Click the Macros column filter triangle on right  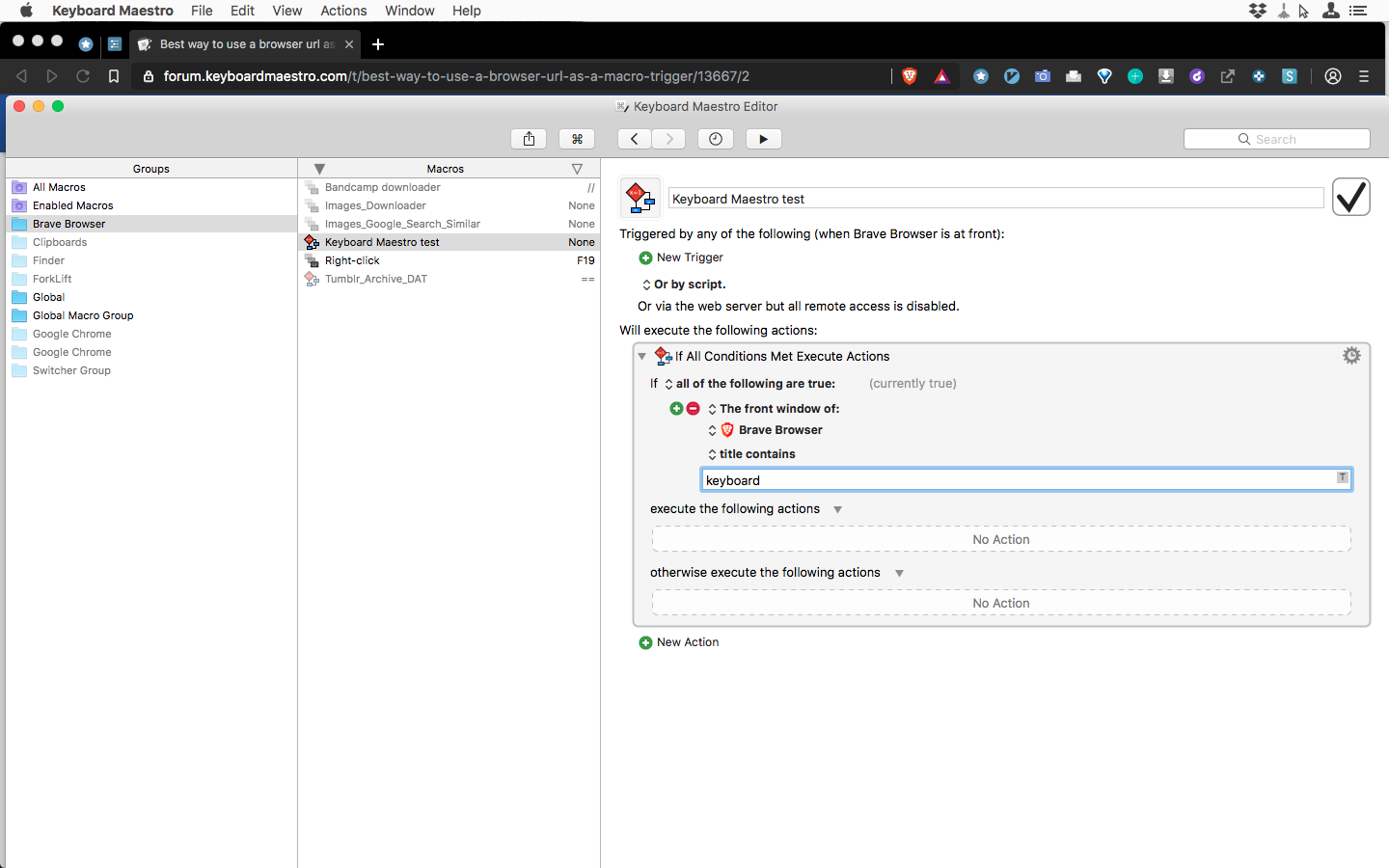click(577, 169)
